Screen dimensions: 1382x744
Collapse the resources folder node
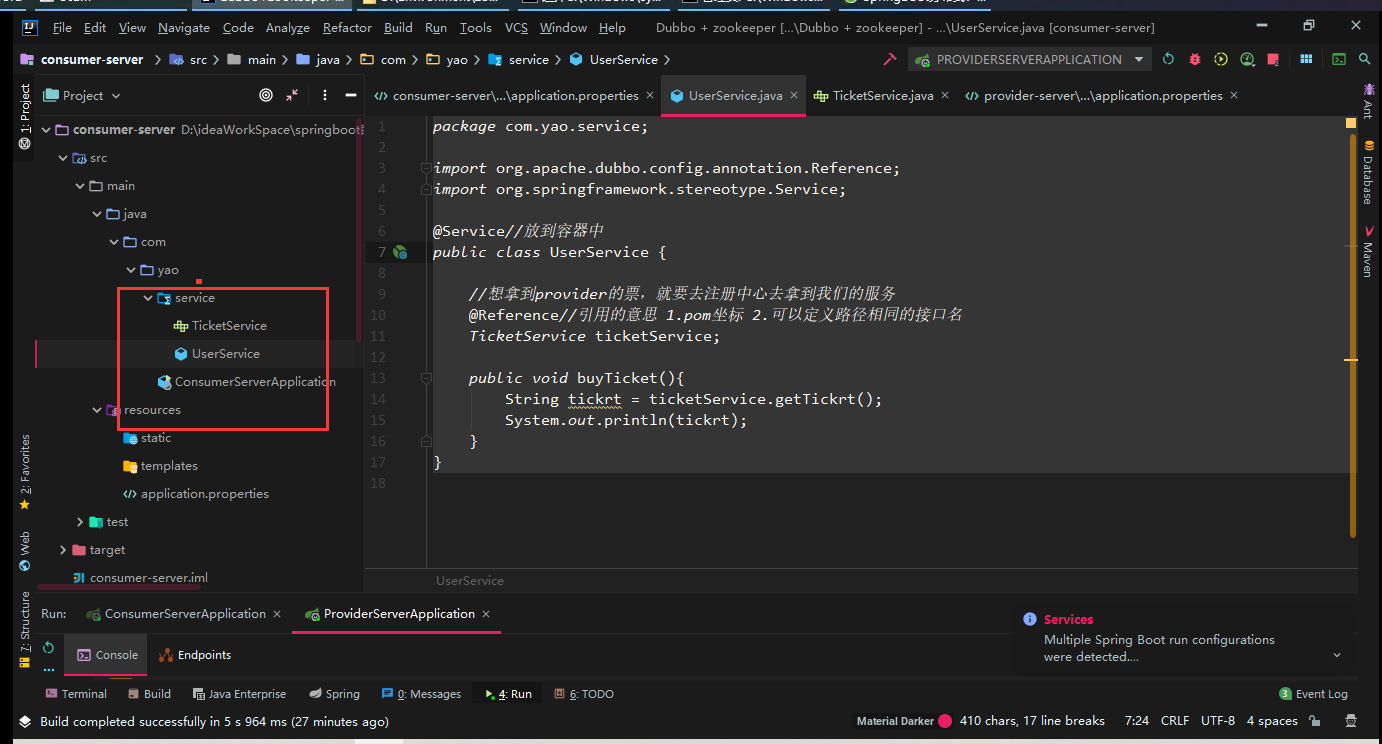coord(97,410)
